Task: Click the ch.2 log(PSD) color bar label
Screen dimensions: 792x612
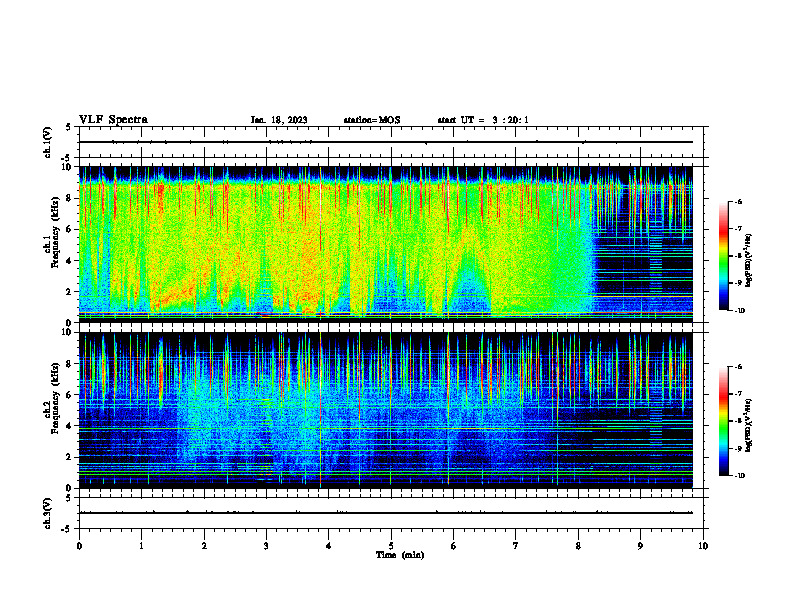Action: (749, 425)
